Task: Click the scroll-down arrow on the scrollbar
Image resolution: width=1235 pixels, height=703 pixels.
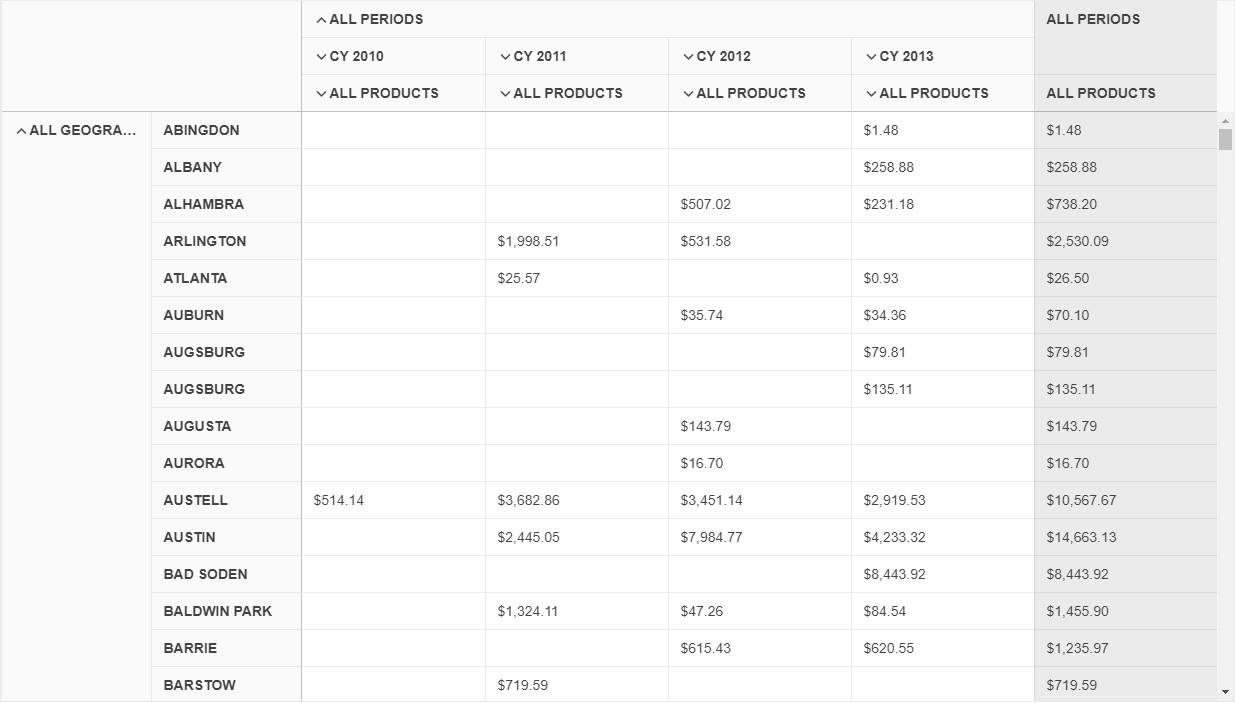Action: (1224, 692)
